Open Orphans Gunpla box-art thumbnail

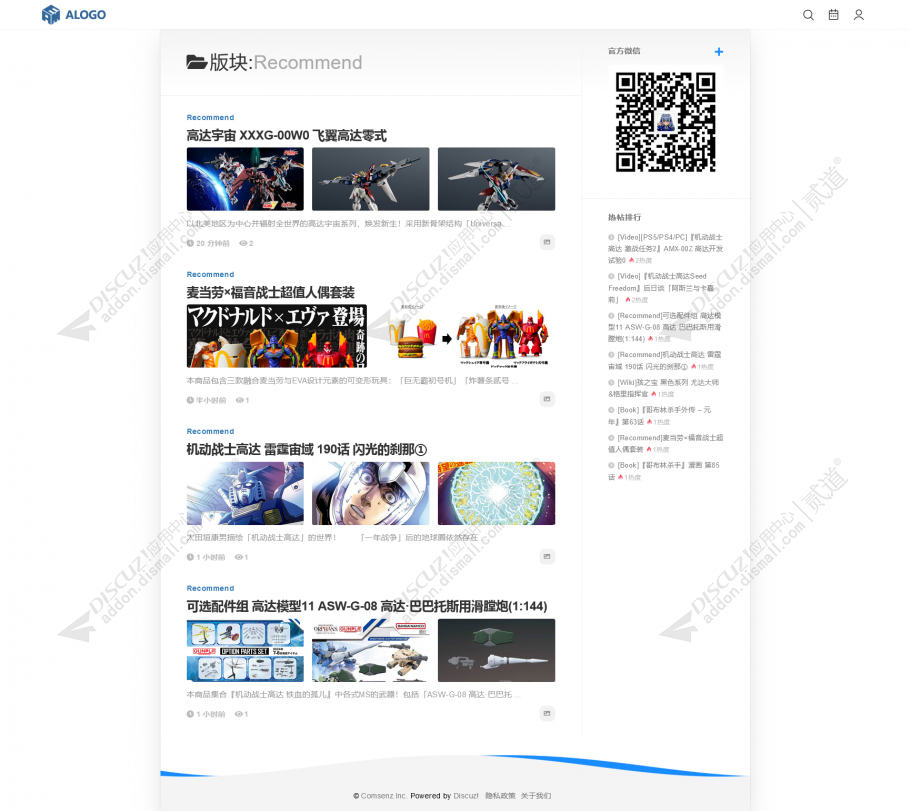[371, 650]
